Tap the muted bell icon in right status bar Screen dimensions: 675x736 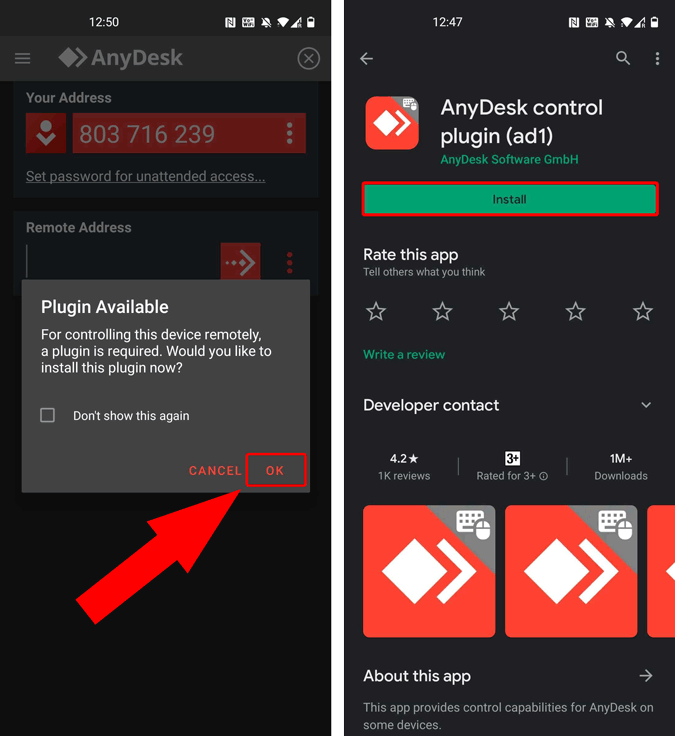pos(610,22)
